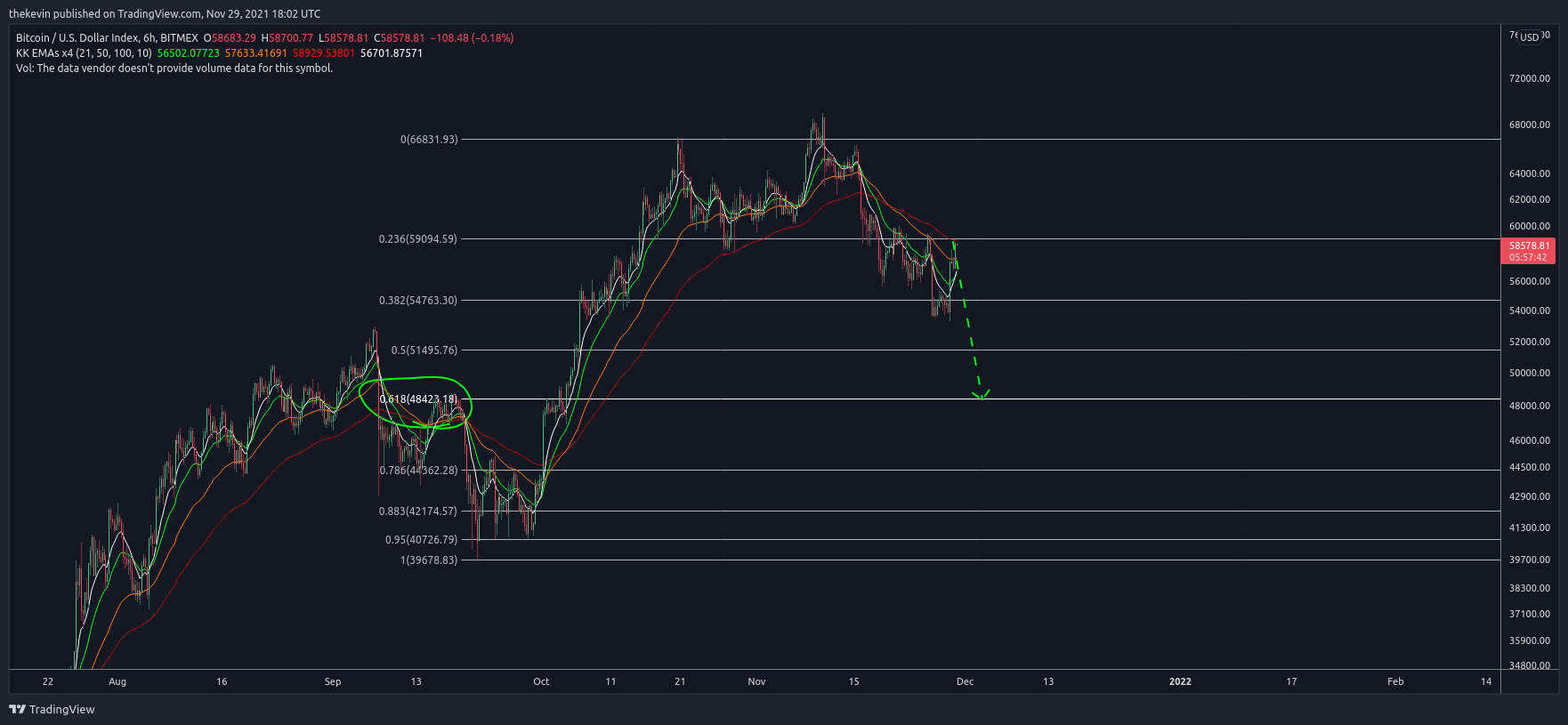Click the TradingView logo icon at the bottom

17,709
